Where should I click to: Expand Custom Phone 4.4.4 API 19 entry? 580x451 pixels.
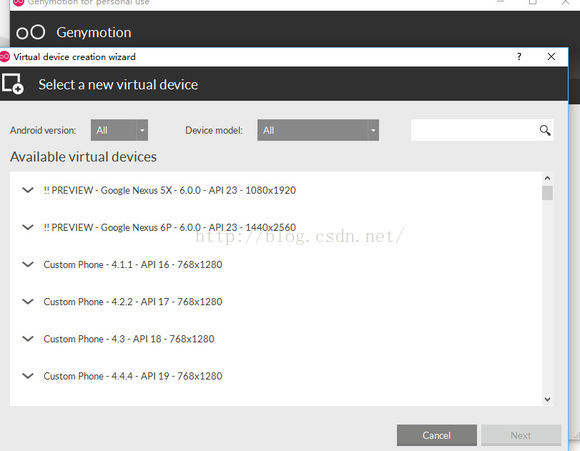[x=28, y=376]
